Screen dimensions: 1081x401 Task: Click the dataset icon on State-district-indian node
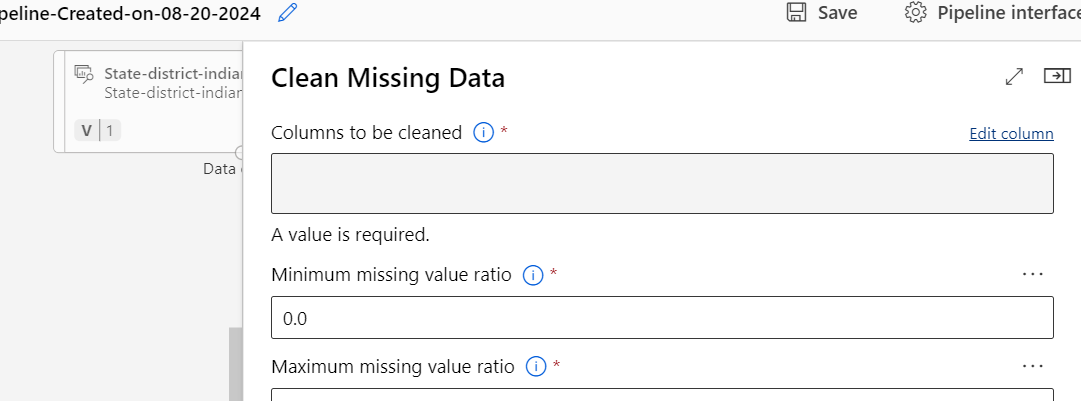point(84,74)
